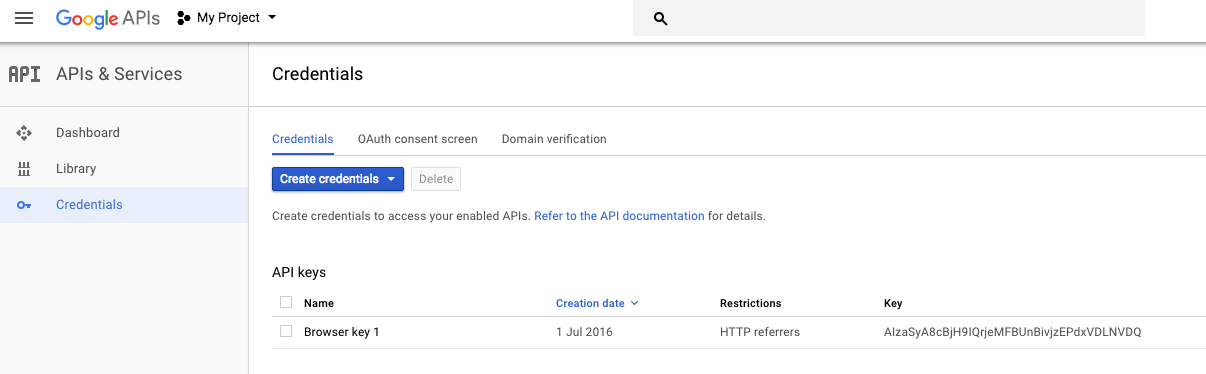Click the Google APIs logo
This screenshot has height=374, width=1206.
[x=107, y=18]
